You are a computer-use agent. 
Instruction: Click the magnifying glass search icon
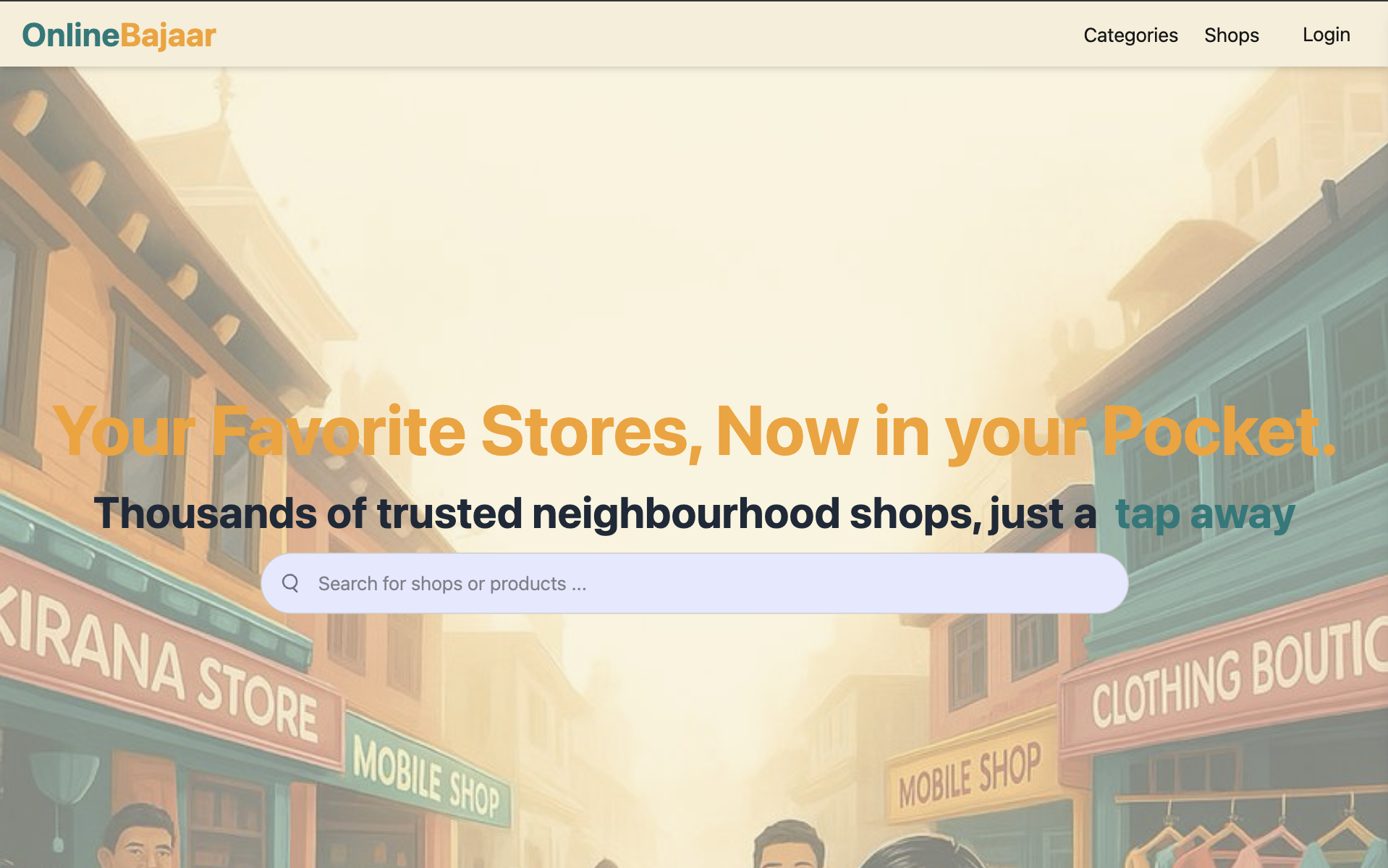290,583
